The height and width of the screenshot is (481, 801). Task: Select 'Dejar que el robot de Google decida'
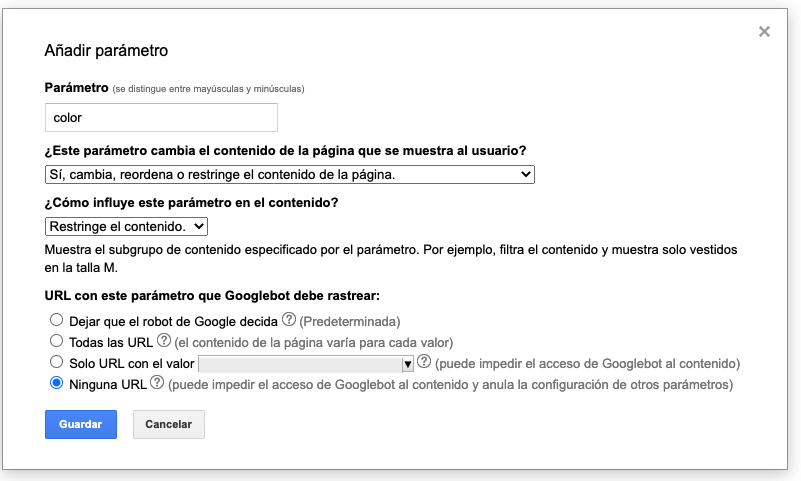(56, 321)
